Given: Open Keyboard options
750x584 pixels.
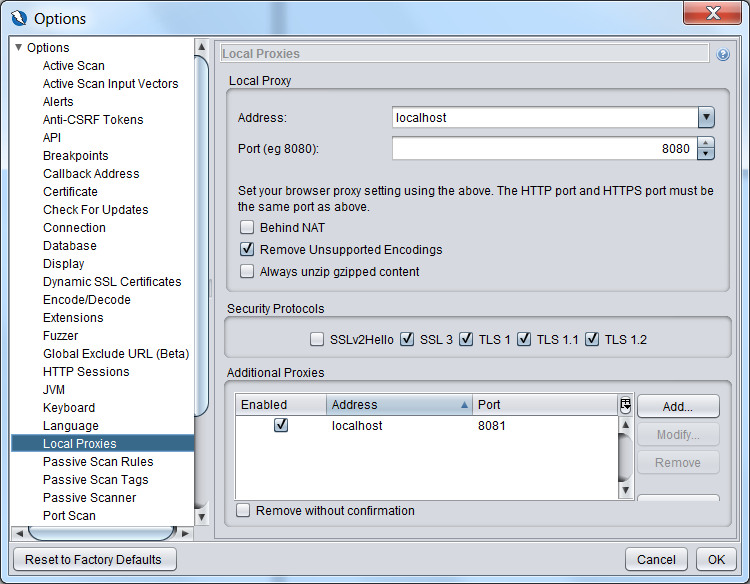Looking at the screenshot, I should coord(69,408).
